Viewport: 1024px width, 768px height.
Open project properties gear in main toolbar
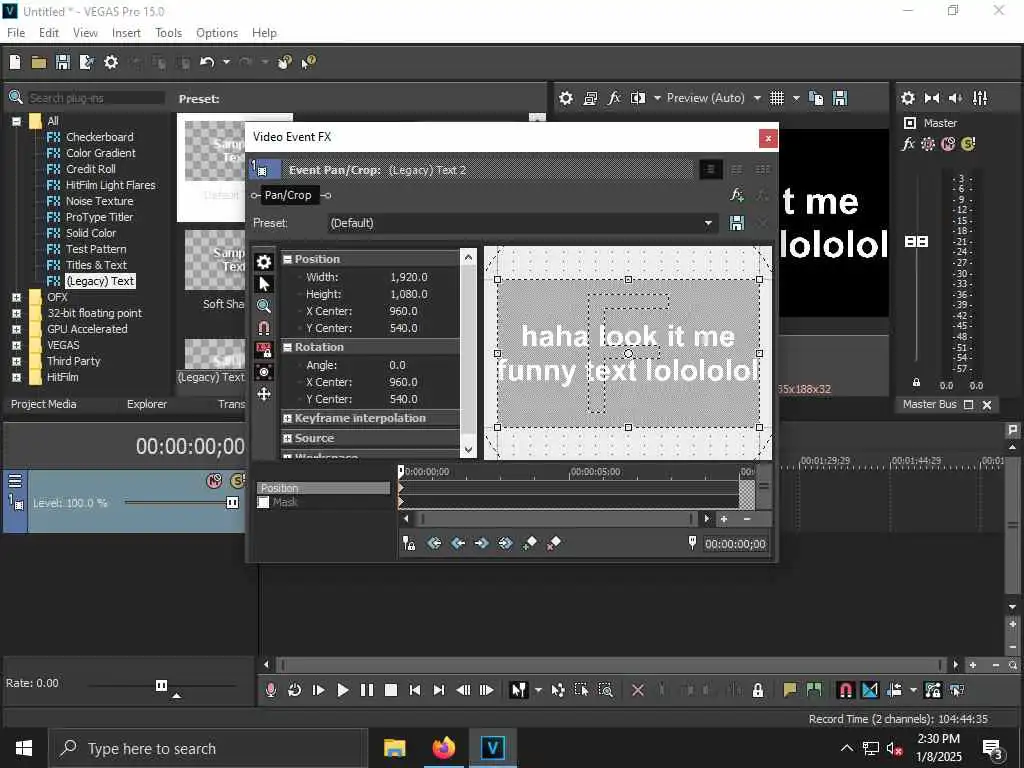coord(111,62)
